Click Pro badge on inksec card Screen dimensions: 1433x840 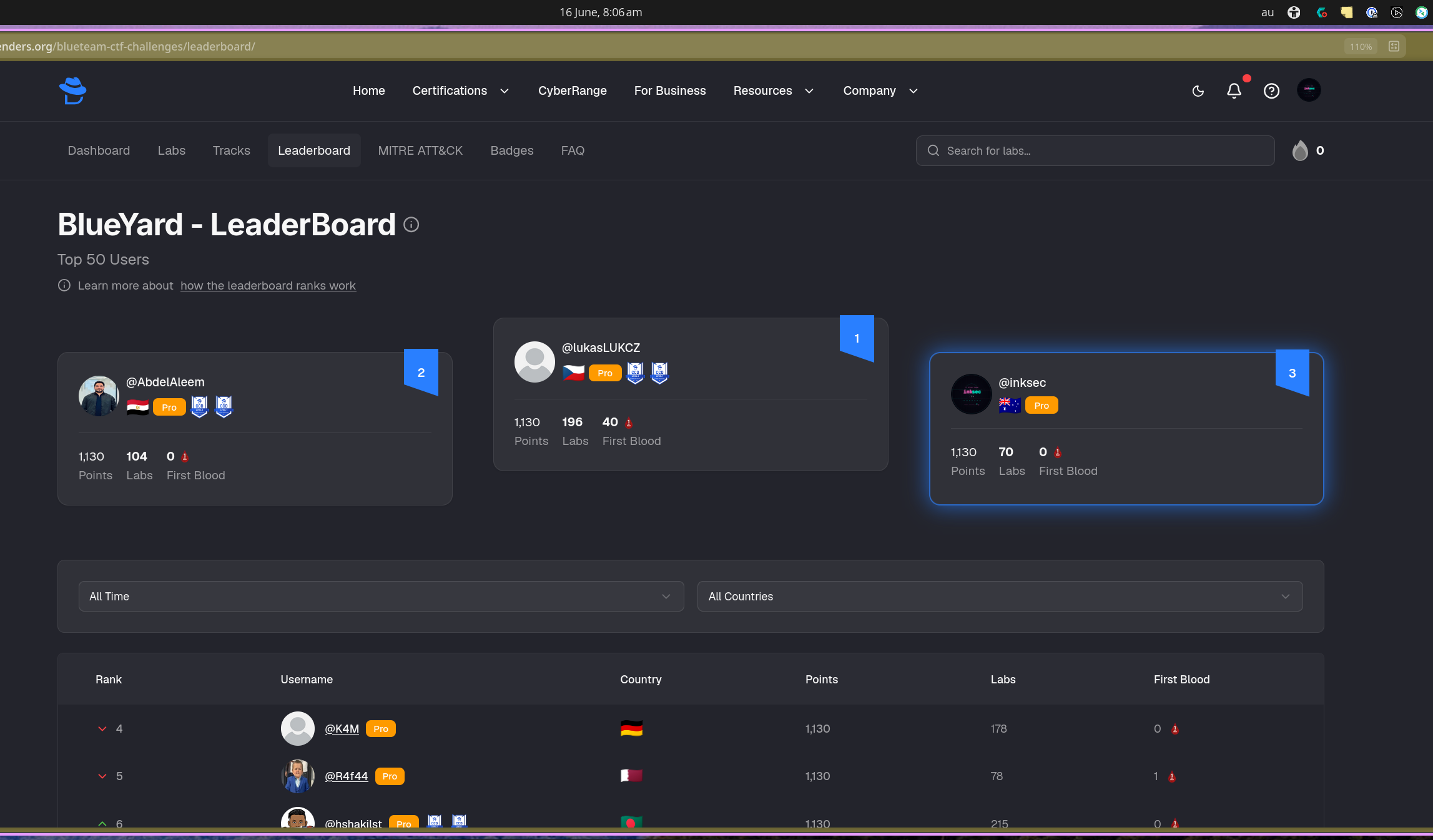click(1042, 406)
